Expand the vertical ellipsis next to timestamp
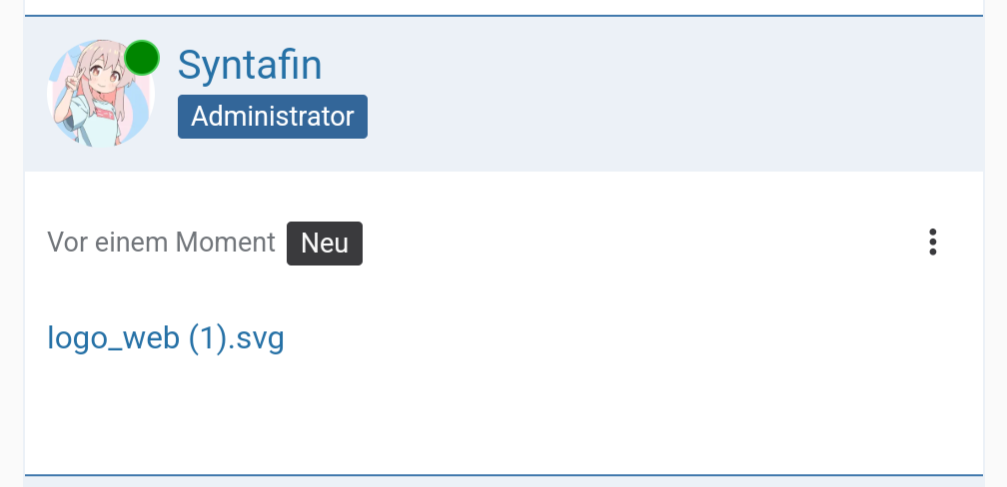The height and width of the screenshot is (487, 1007). 932,242
